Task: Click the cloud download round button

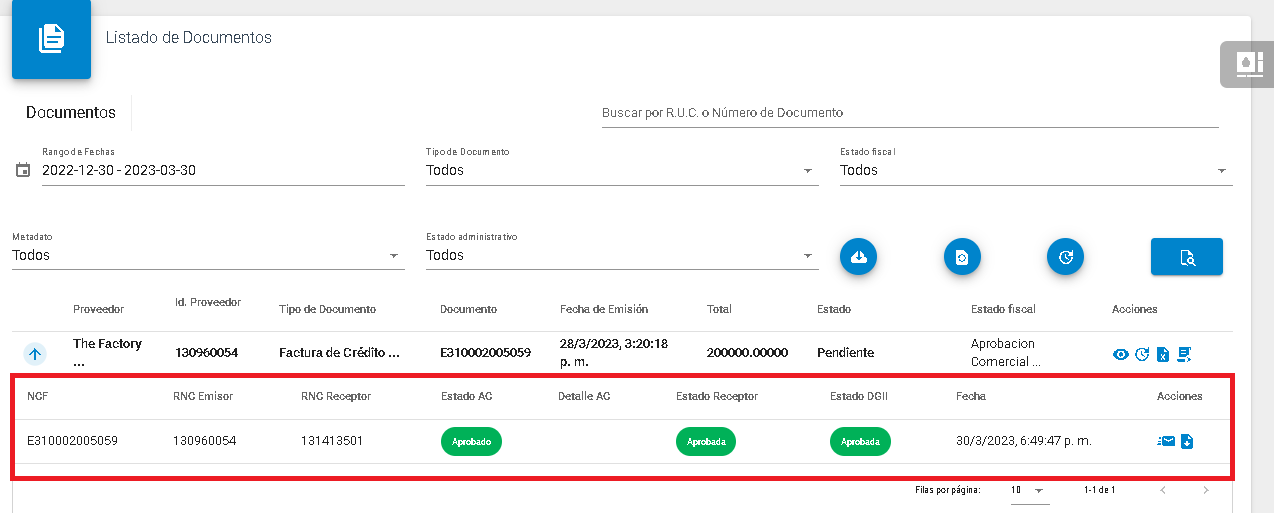Action: pos(858,257)
